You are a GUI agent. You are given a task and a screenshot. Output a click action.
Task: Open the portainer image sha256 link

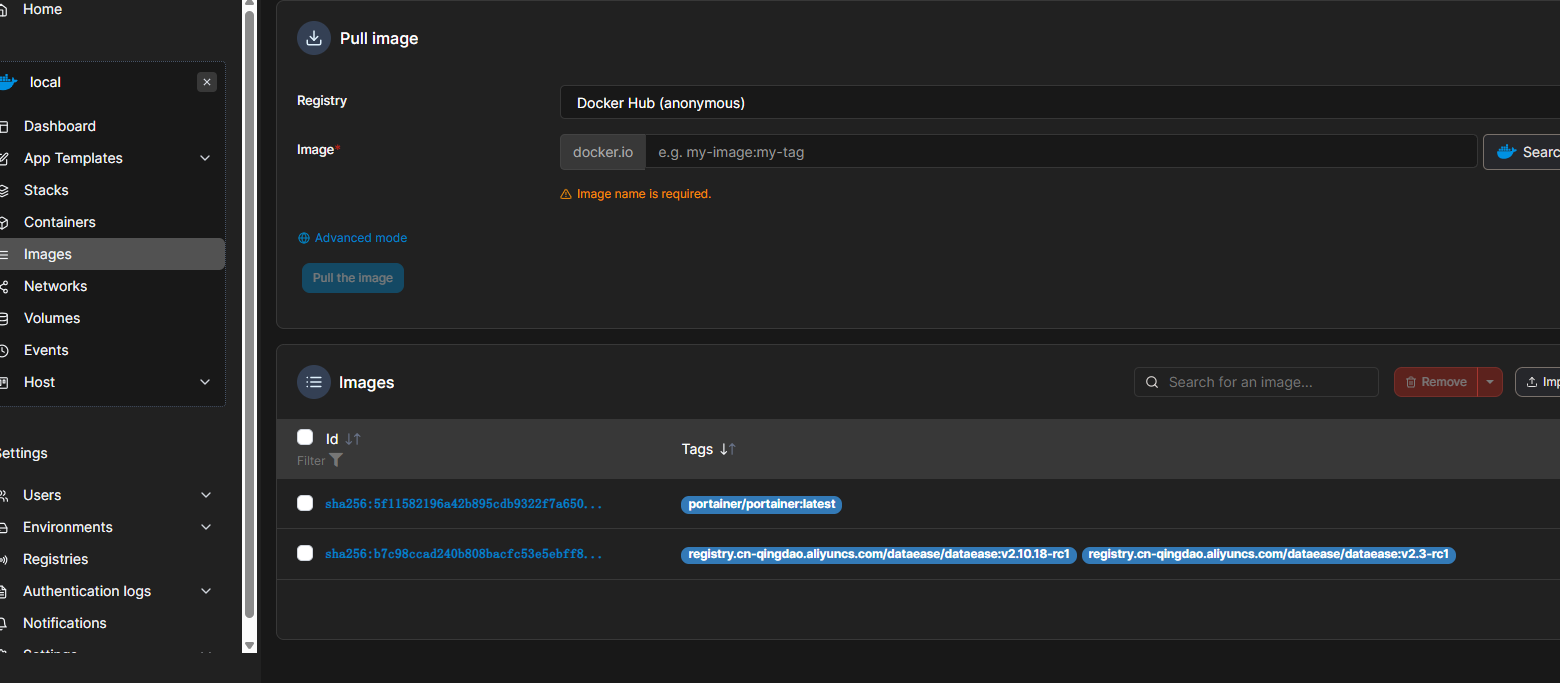(463, 504)
